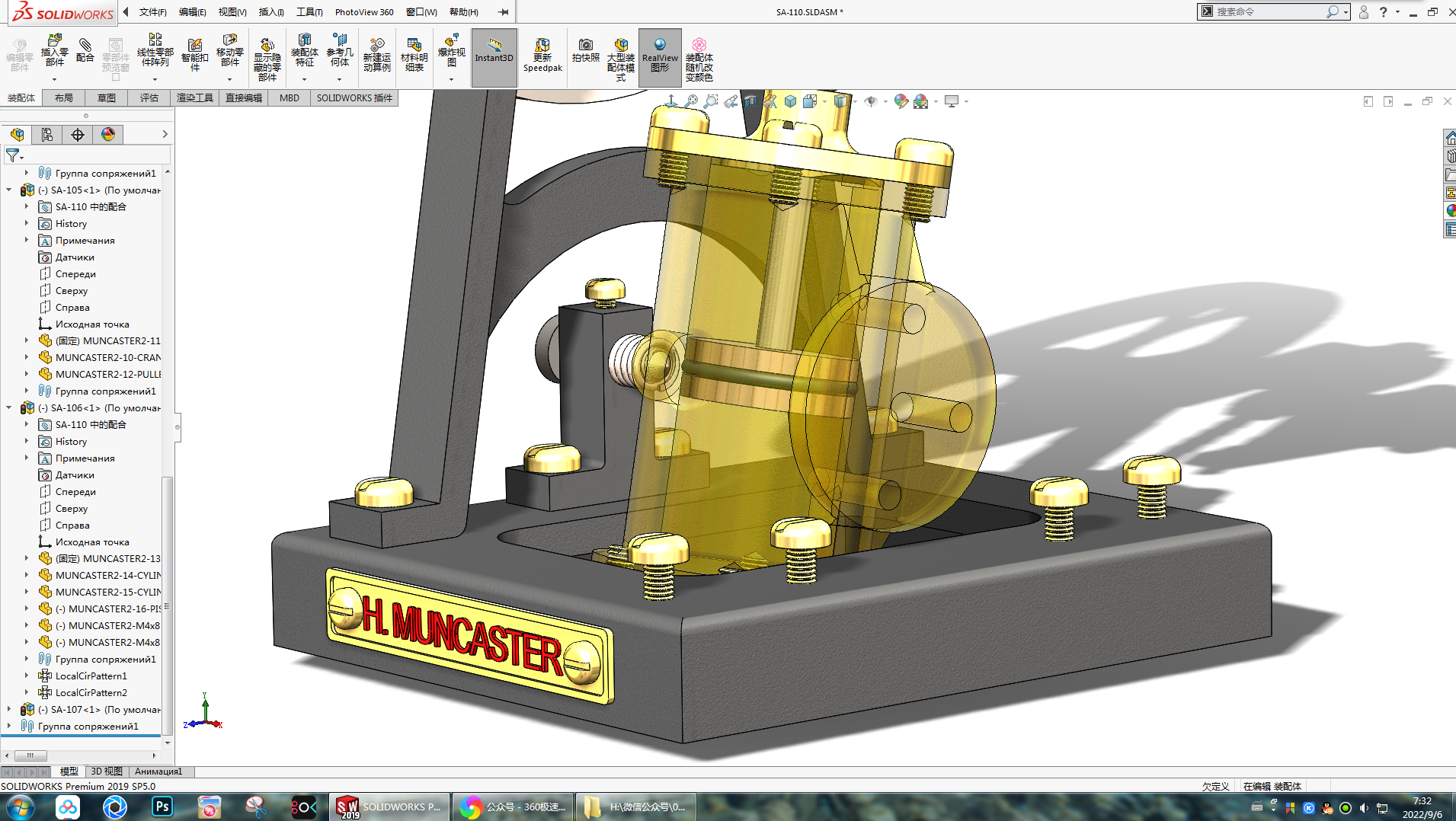
Task: Click Zoom to Fit in view toolbar
Action: pyautogui.click(x=691, y=101)
